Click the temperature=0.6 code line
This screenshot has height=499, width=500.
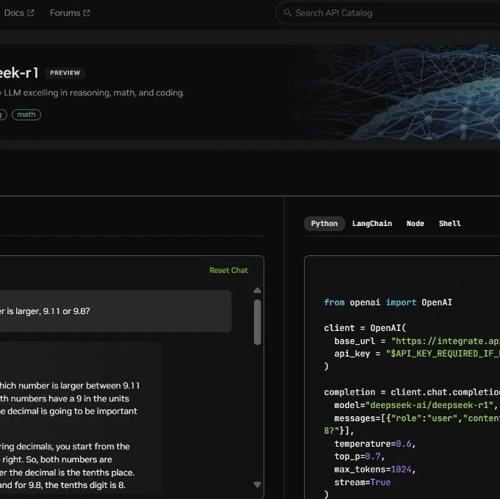[x=375, y=444]
